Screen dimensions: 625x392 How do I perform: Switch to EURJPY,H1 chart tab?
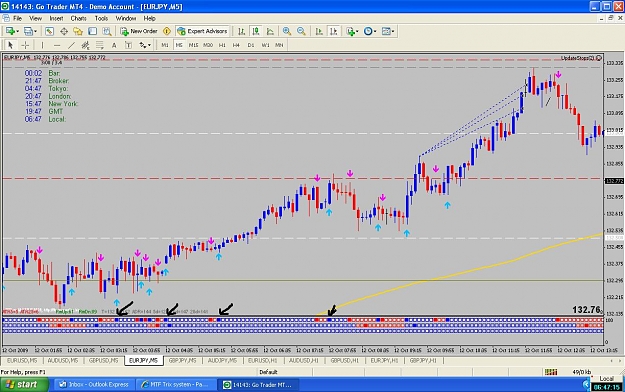coord(384,360)
